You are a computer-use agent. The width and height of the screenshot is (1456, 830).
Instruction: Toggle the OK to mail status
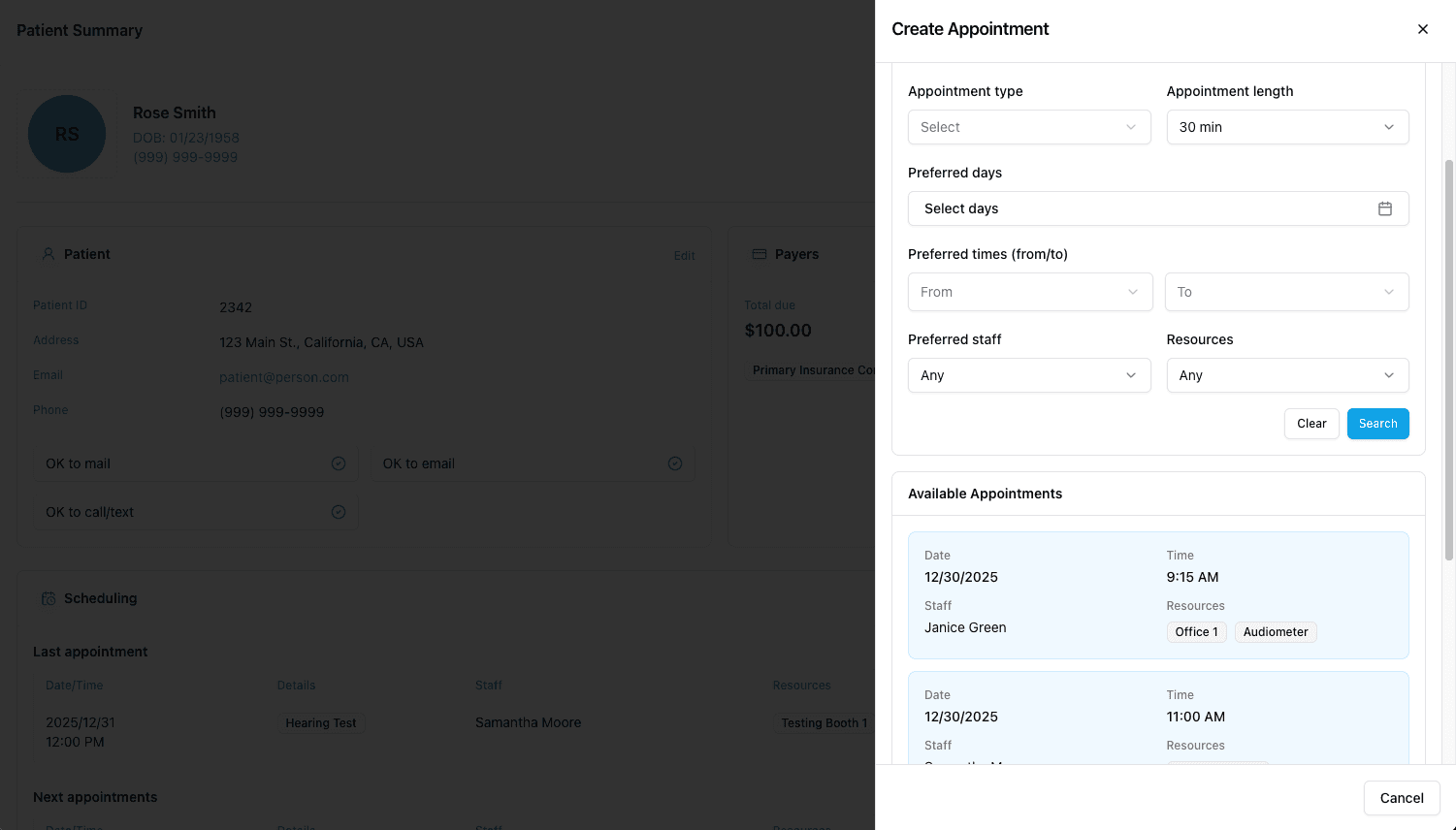click(x=338, y=463)
